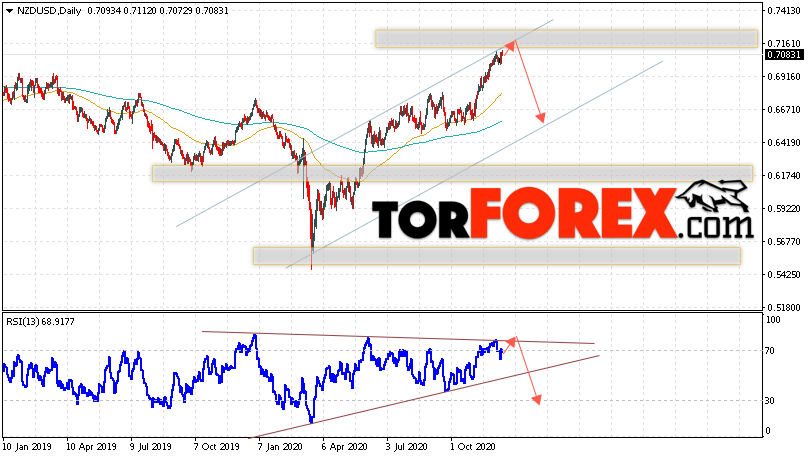The image size is (808, 458).
Task: Select the RSI scale level 30
Action: click(x=770, y=401)
